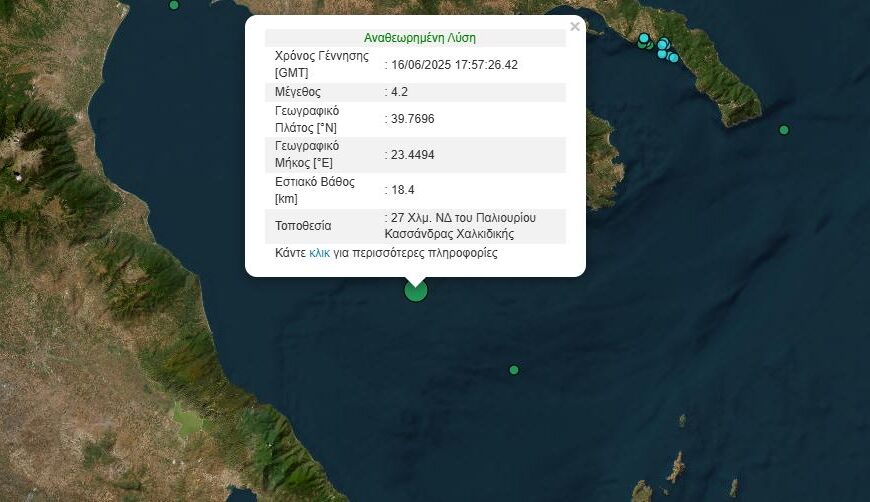Select the green marker at far right in sea
The width and height of the screenshot is (870, 502).
784,130
